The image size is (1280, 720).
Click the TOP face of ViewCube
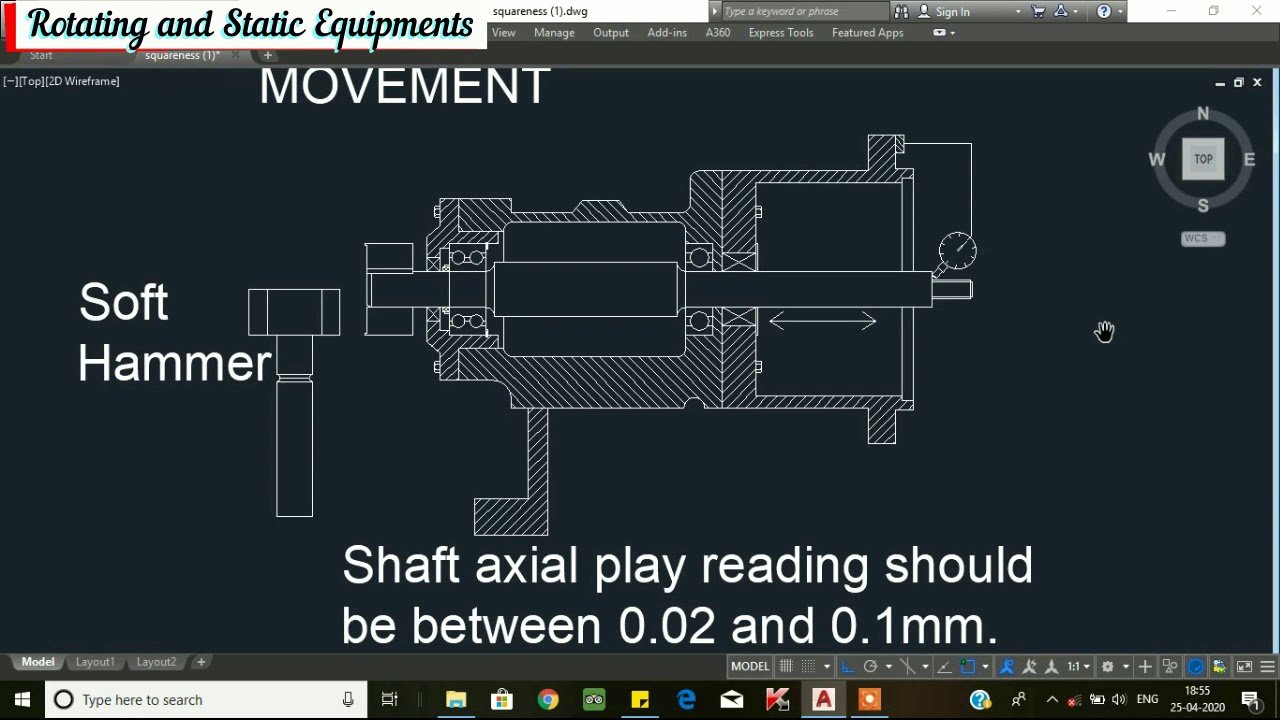1203,159
